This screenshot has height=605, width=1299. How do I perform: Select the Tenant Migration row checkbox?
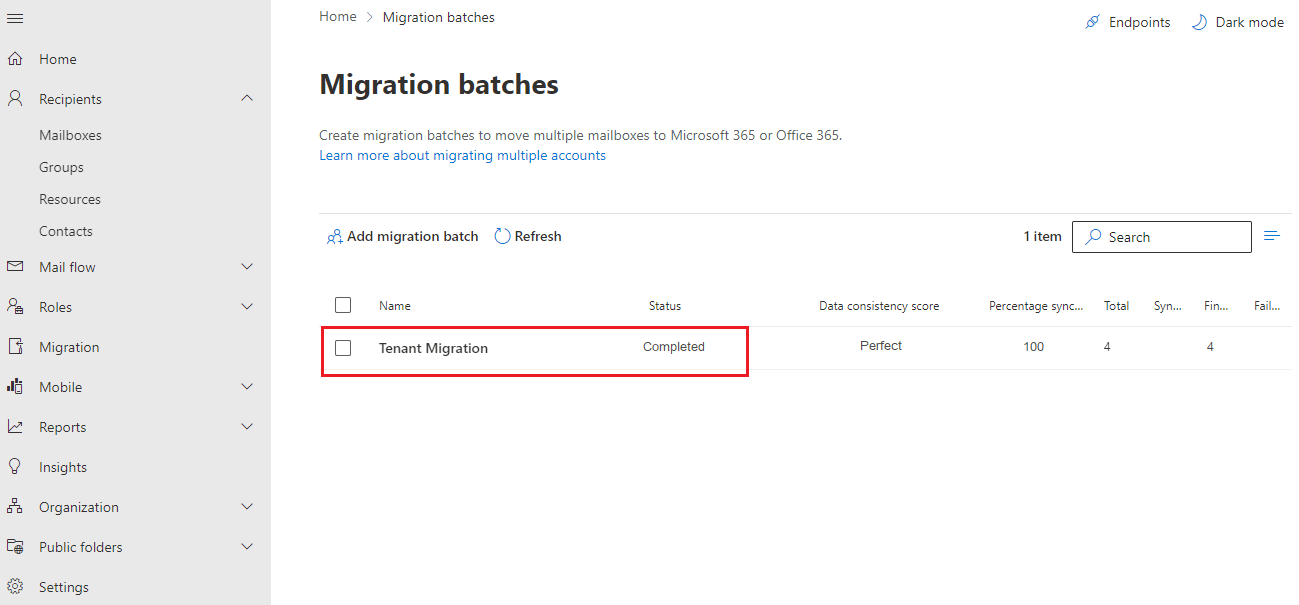(343, 348)
